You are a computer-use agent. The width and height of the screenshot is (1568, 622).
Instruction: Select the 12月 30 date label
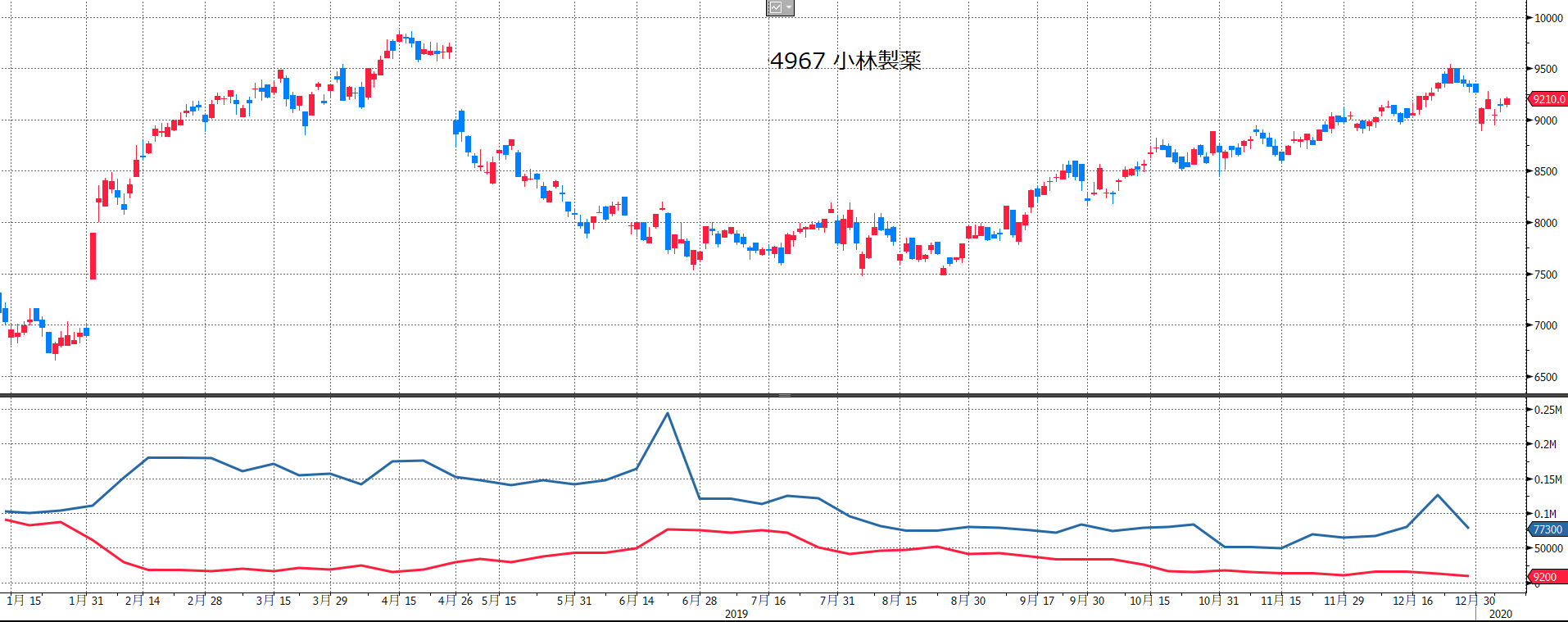pos(1475,601)
